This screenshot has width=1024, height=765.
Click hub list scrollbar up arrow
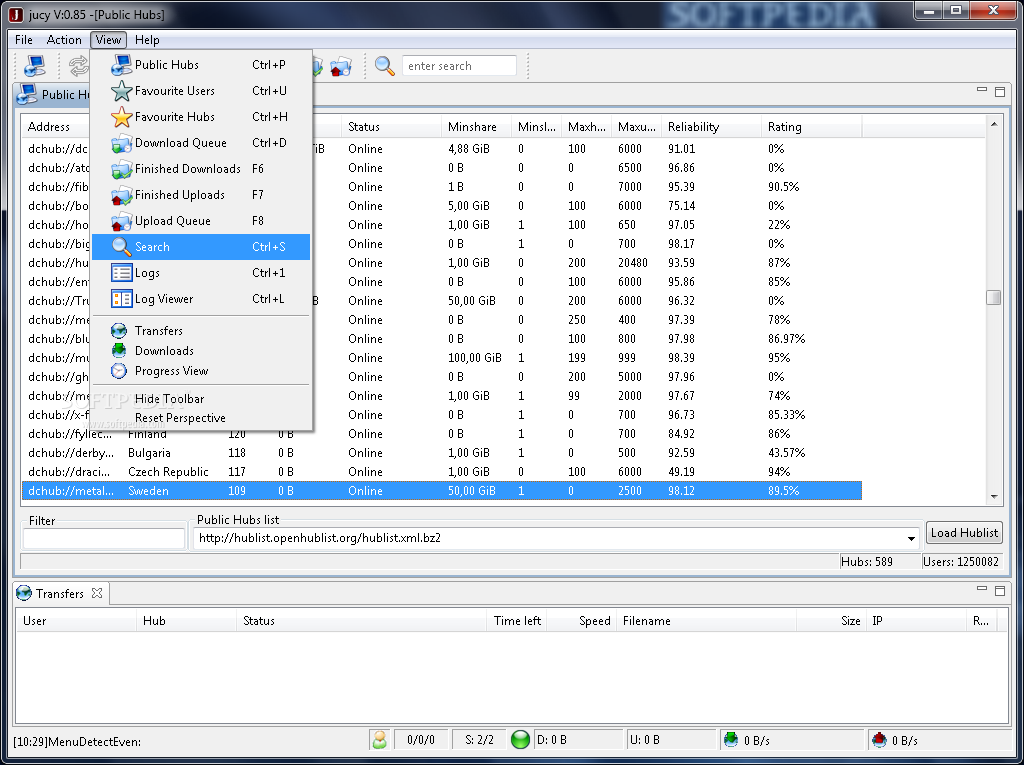pyautogui.click(x=993, y=124)
